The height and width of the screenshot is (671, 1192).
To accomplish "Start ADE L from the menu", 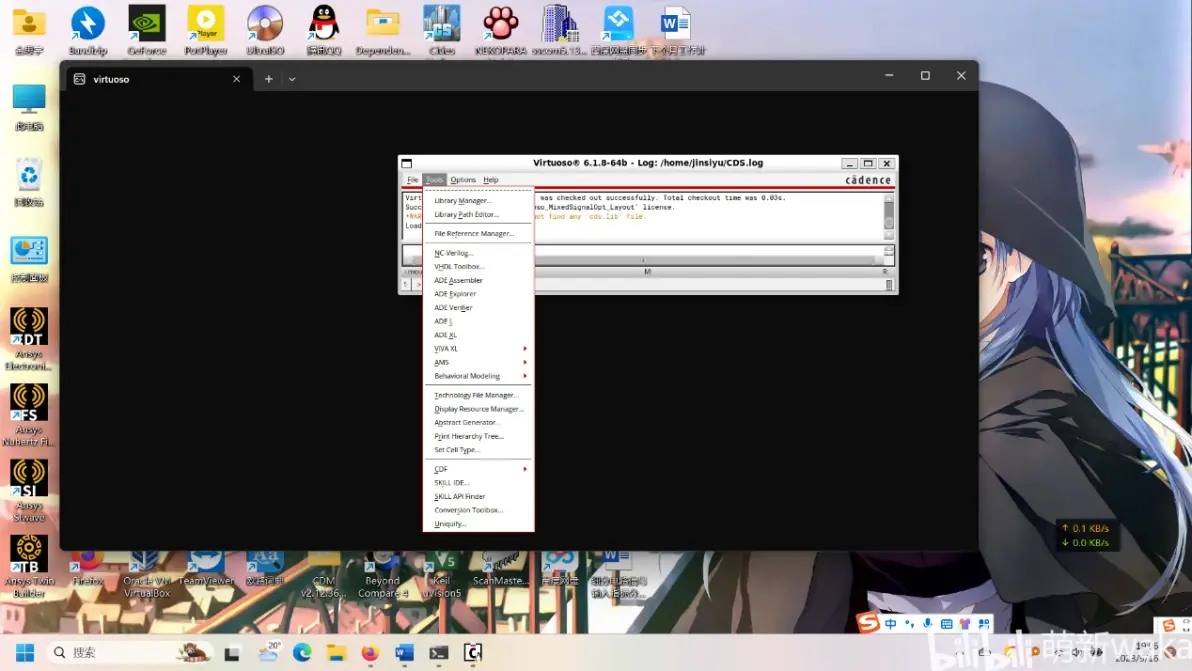I will coord(478,321).
